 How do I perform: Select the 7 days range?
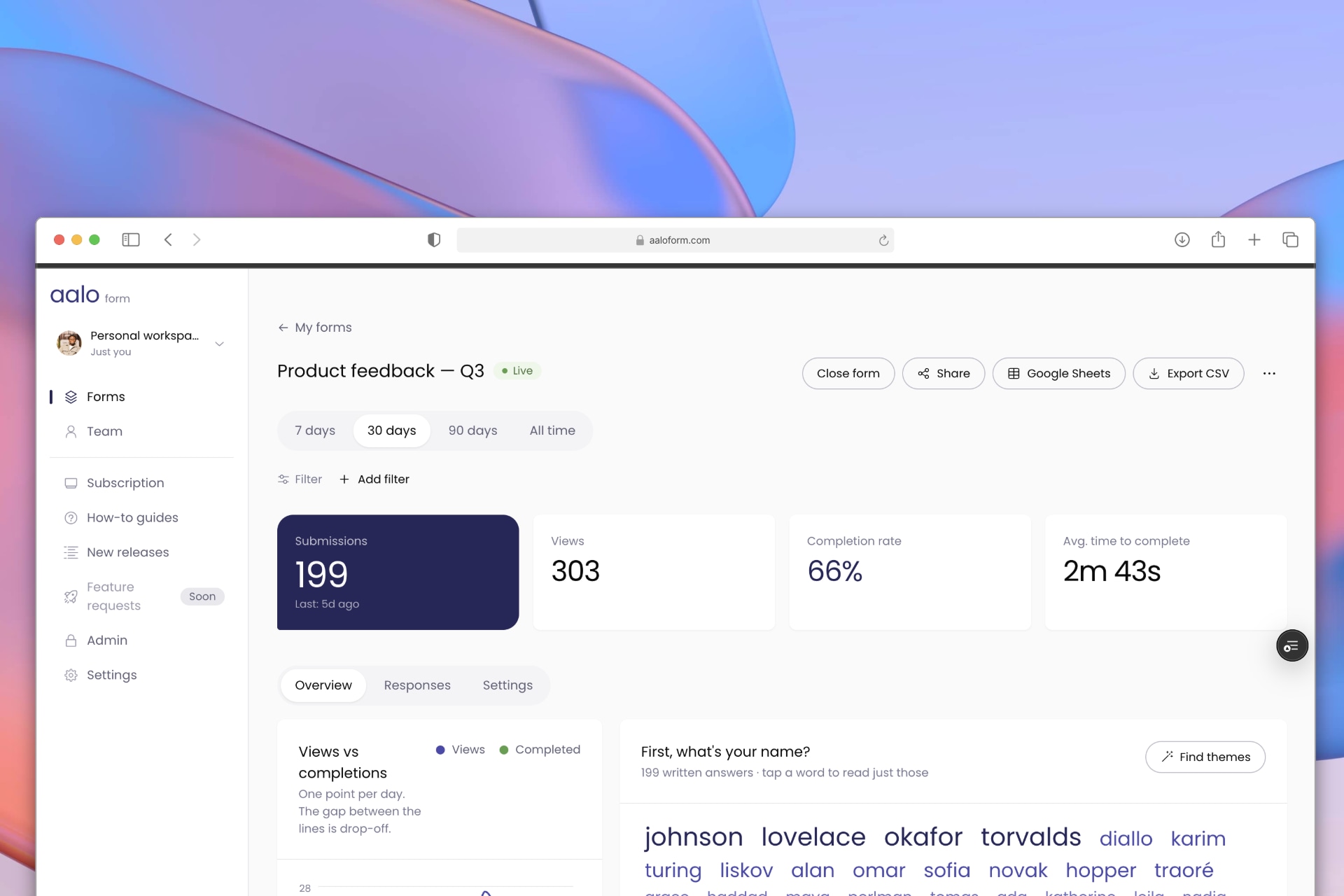click(315, 430)
